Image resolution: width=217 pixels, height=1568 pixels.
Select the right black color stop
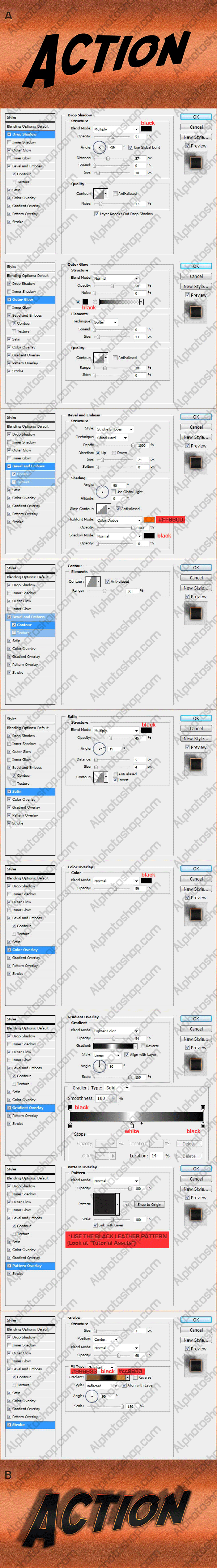pos(203,1126)
